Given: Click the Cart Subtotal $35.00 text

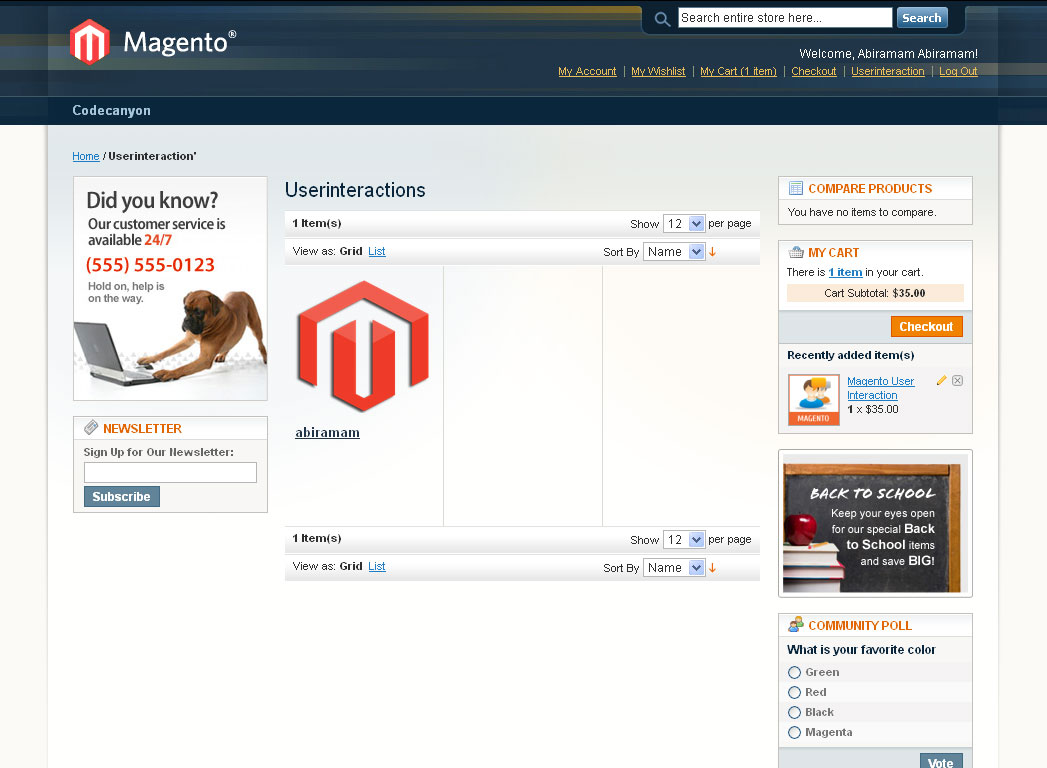Looking at the screenshot, I should pyautogui.click(x=875, y=293).
